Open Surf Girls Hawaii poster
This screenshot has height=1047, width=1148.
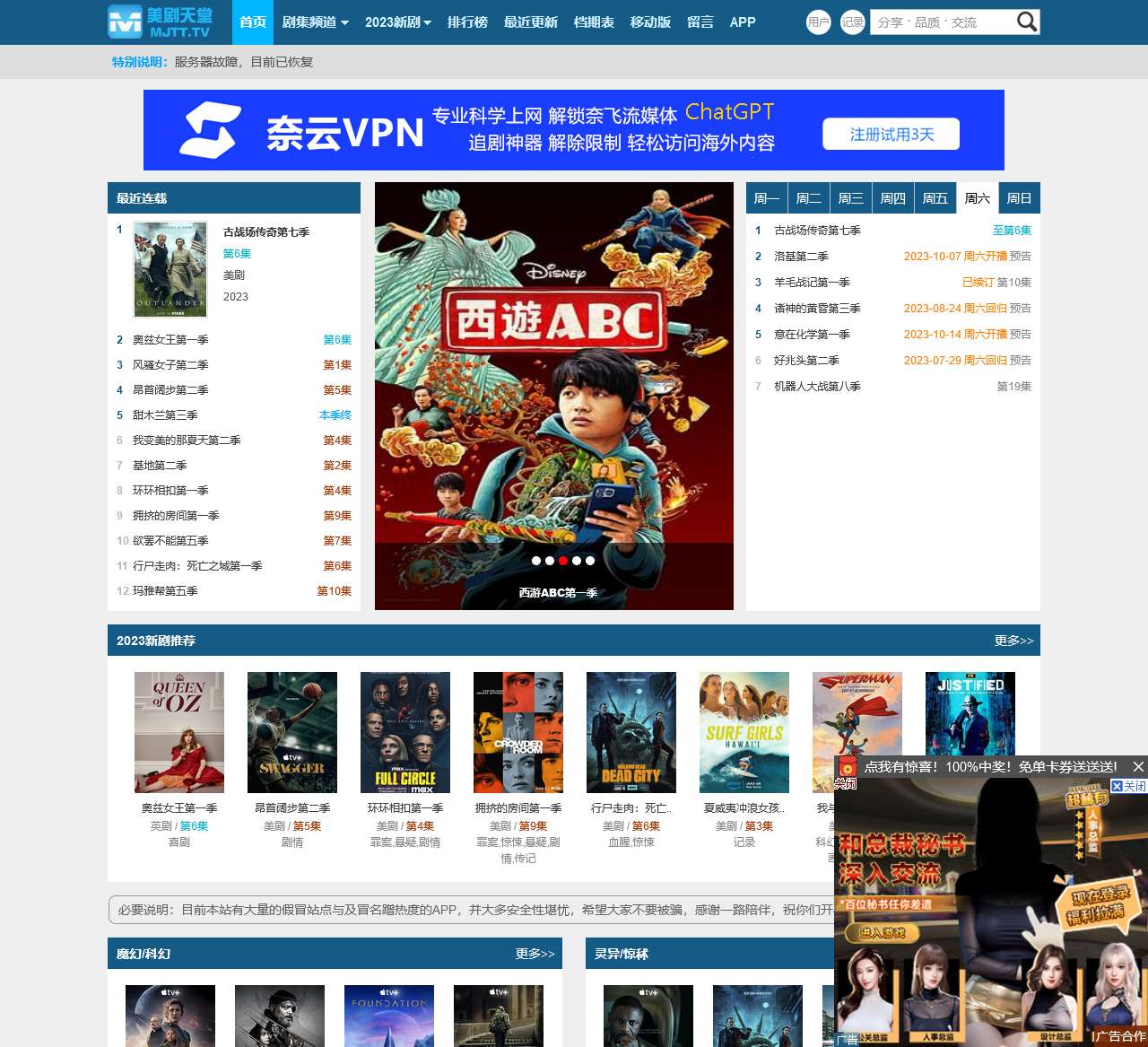(x=744, y=732)
